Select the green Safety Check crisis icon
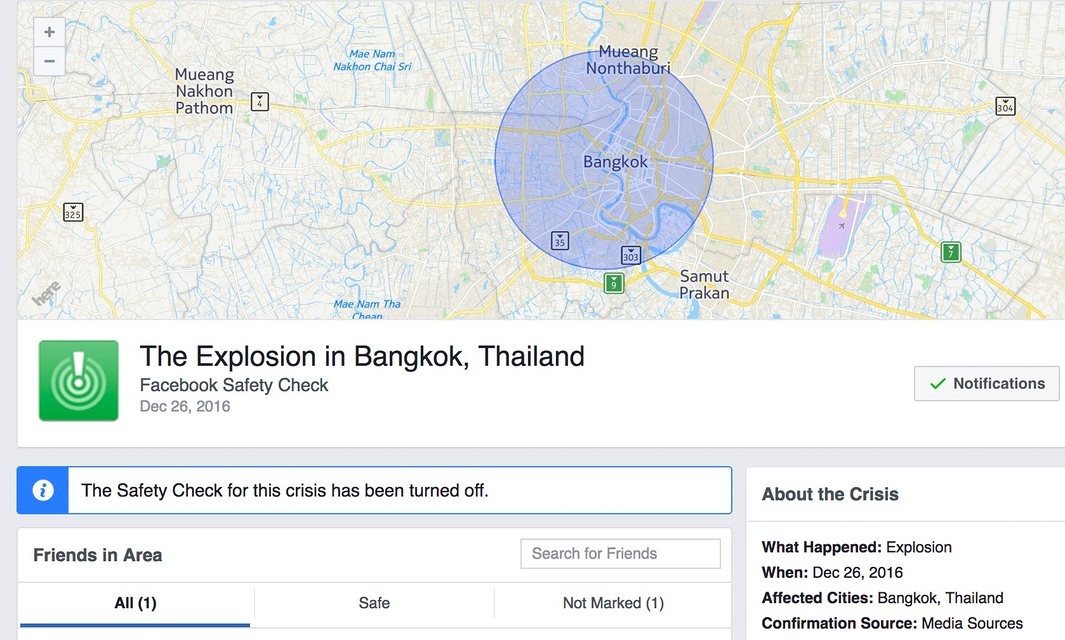 pos(78,381)
